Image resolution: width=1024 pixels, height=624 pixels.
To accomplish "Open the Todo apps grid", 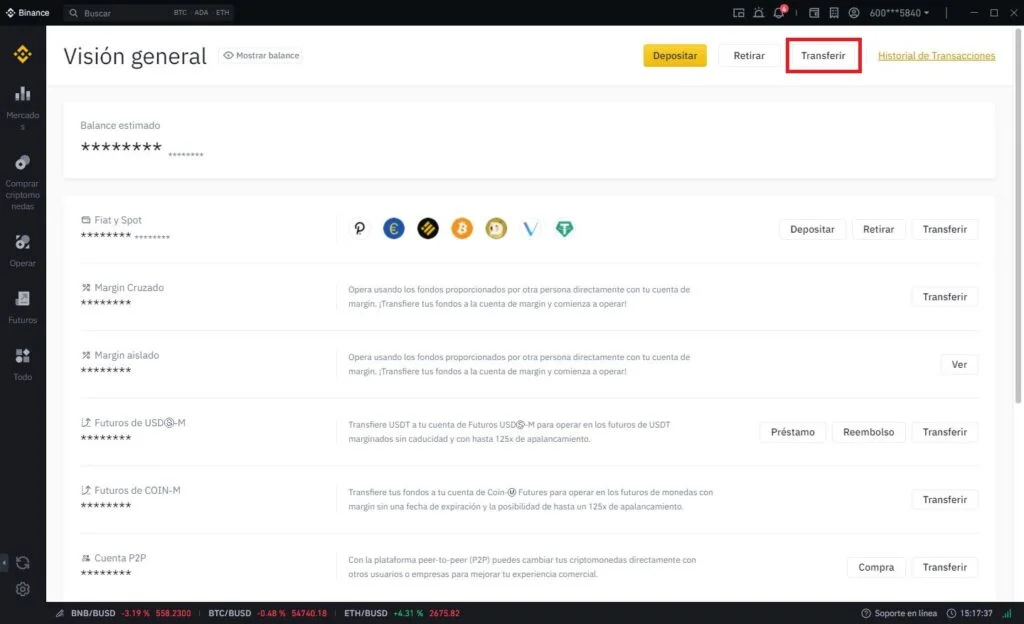I will [23, 364].
